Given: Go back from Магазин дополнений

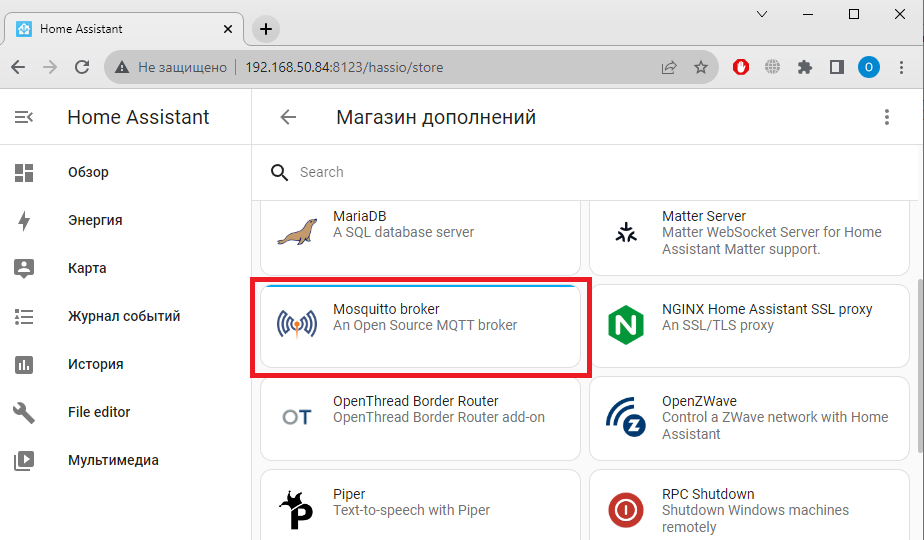Looking at the screenshot, I should [x=288, y=117].
